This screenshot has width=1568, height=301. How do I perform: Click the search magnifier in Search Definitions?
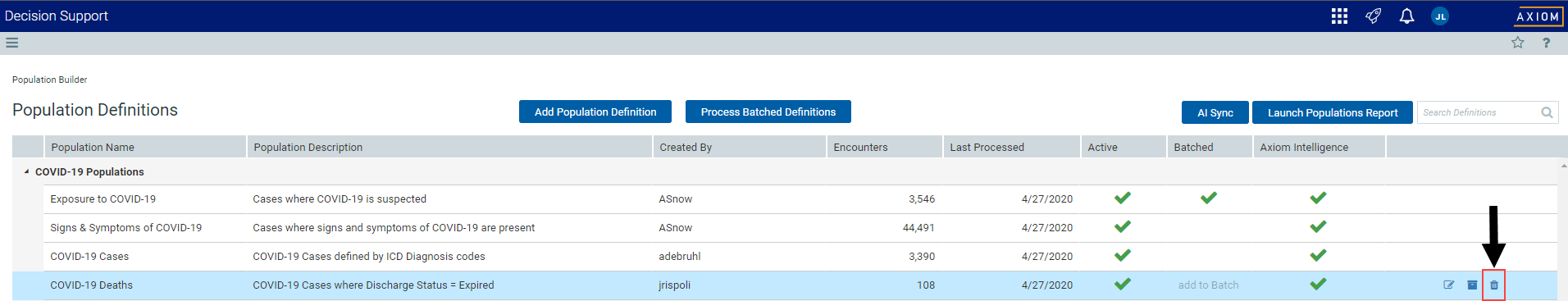(x=1547, y=112)
